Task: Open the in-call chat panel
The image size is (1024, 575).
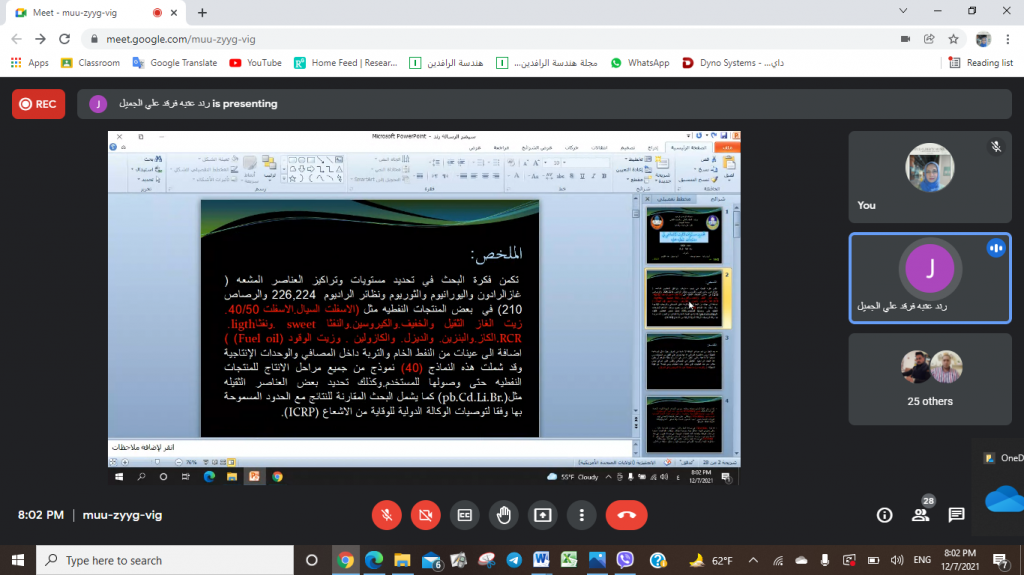Action: coord(956,515)
